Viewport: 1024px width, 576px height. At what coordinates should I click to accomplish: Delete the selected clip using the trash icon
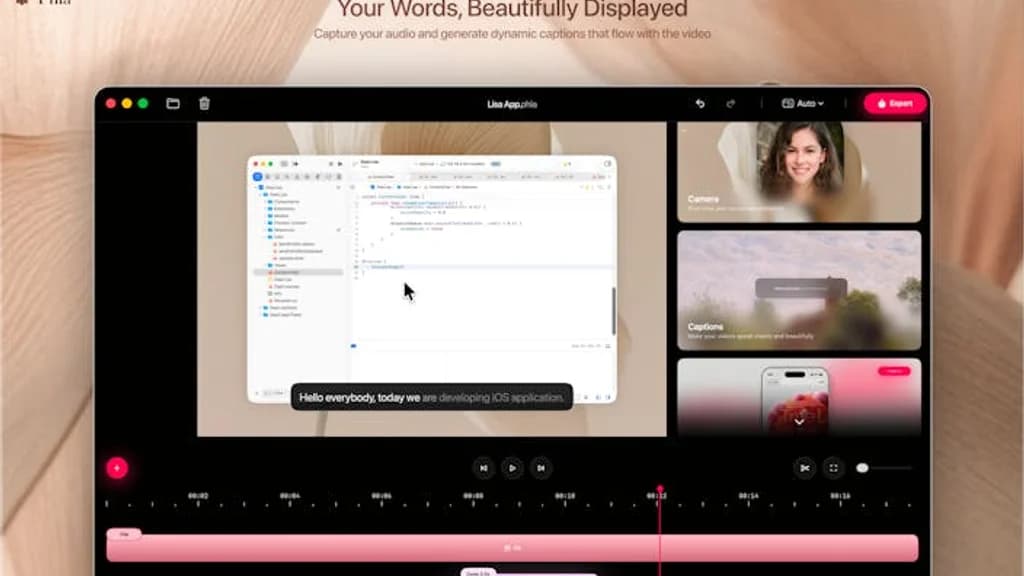point(204,102)
